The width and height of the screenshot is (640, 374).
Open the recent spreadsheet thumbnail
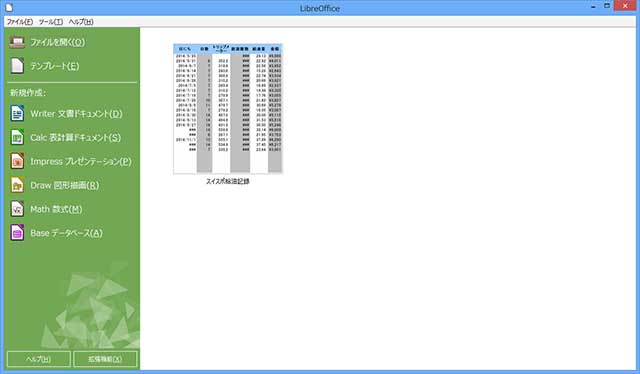(x=228, y=109)
